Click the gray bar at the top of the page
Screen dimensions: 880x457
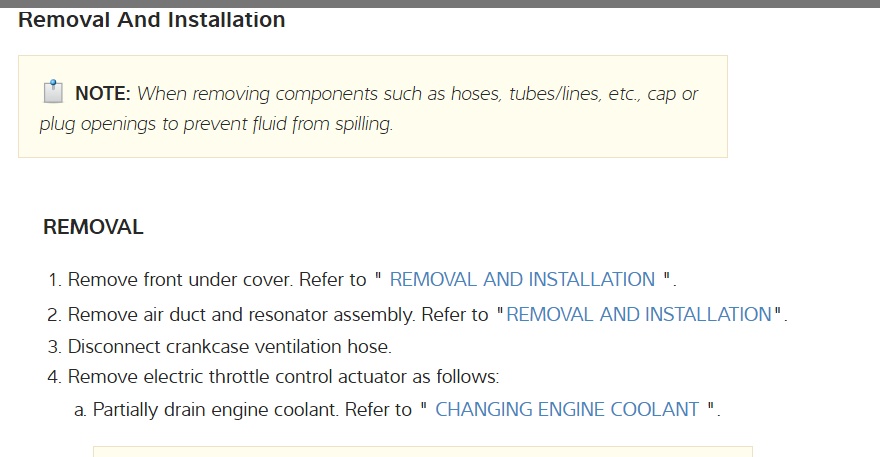(440, 3)
